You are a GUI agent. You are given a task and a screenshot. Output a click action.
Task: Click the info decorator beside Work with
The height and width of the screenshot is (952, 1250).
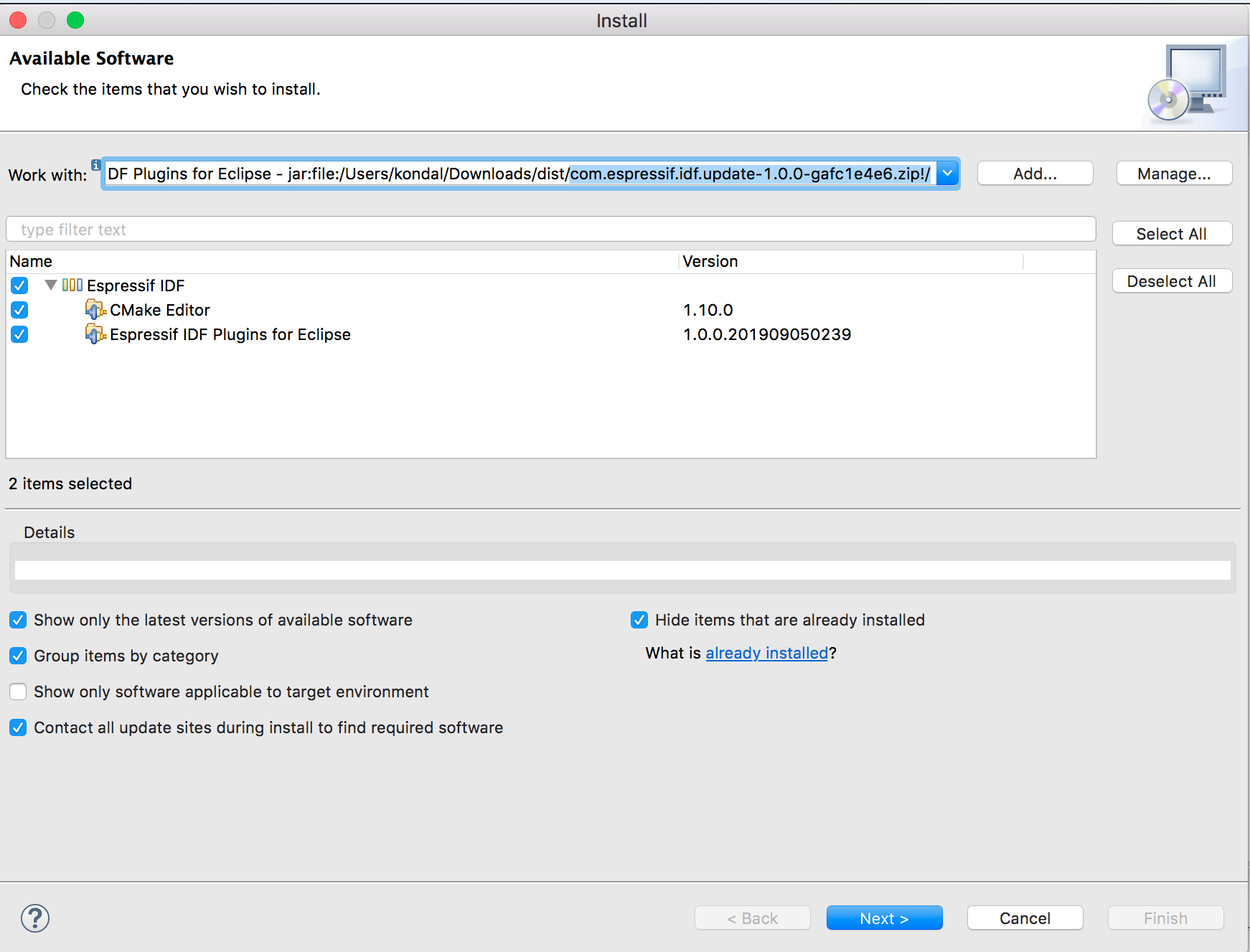[95, 164]
